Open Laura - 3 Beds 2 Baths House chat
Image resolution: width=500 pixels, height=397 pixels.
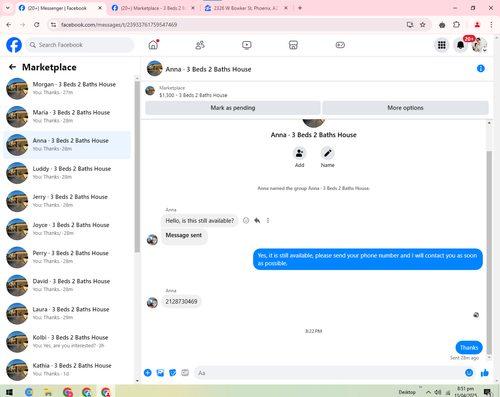pyautogui.click(x=67, y=313)
